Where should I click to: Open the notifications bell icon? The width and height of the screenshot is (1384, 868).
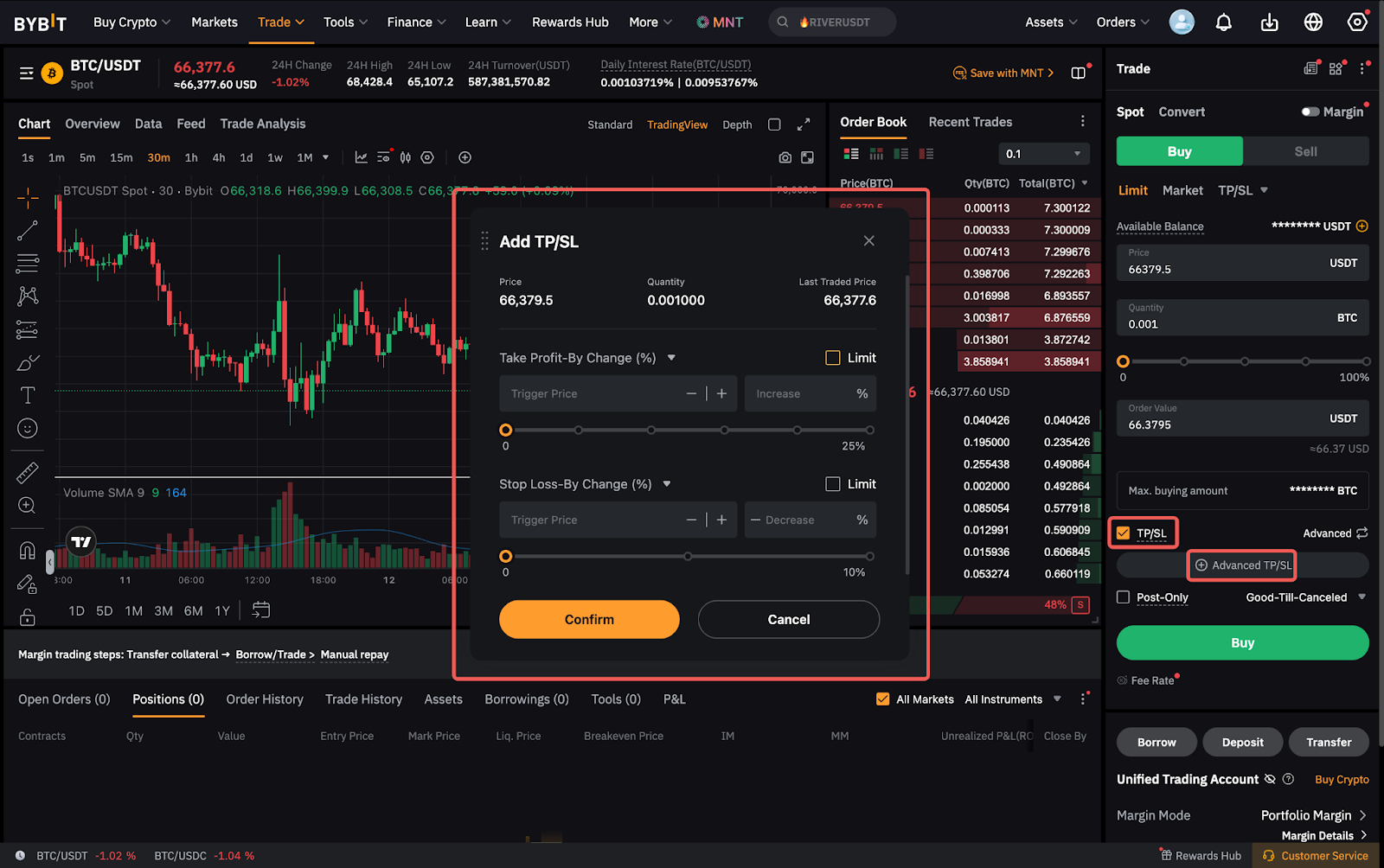click(1223, 22)
